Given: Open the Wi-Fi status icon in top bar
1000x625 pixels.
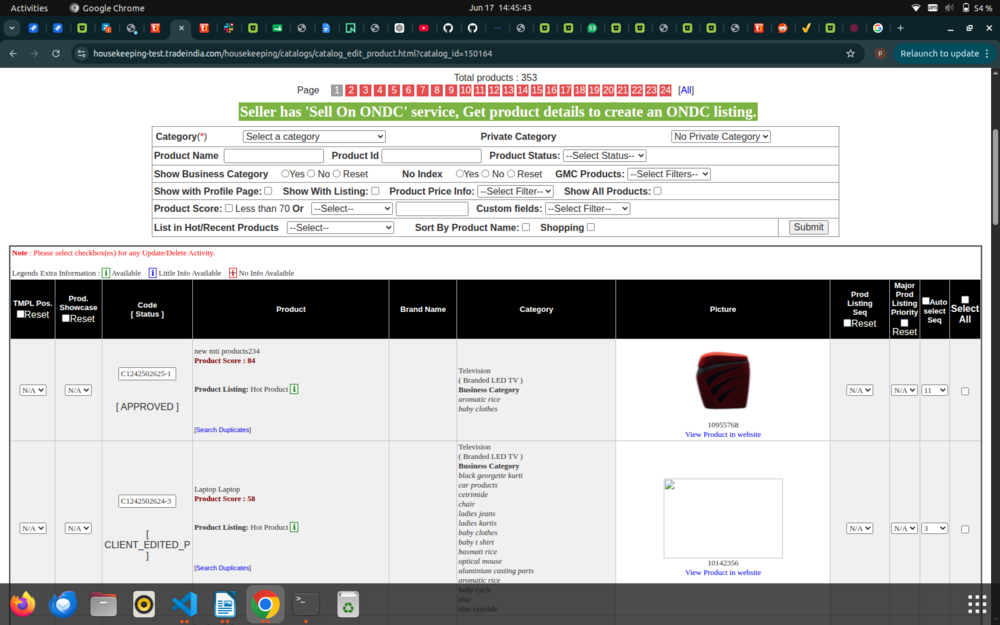Looking at the screenshot, I should (x=916, y=8).
